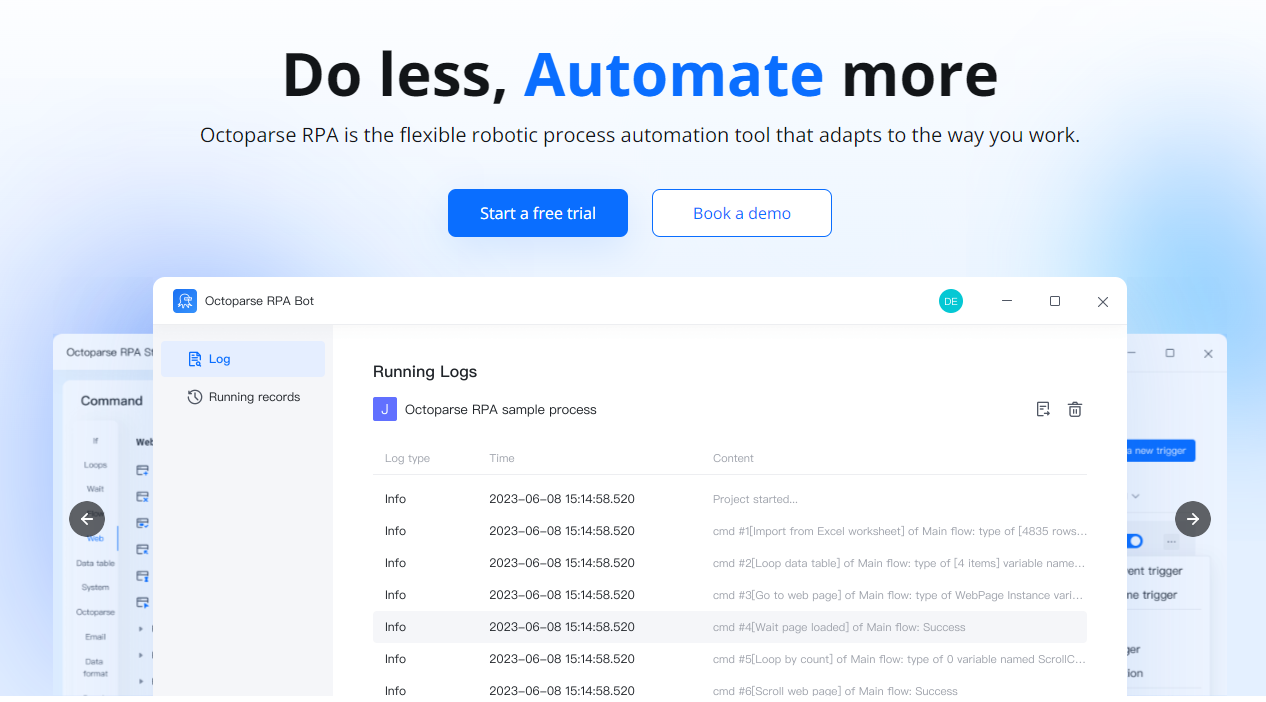Select the Octoparse command category
The image size is (1266, 702).
95,612
